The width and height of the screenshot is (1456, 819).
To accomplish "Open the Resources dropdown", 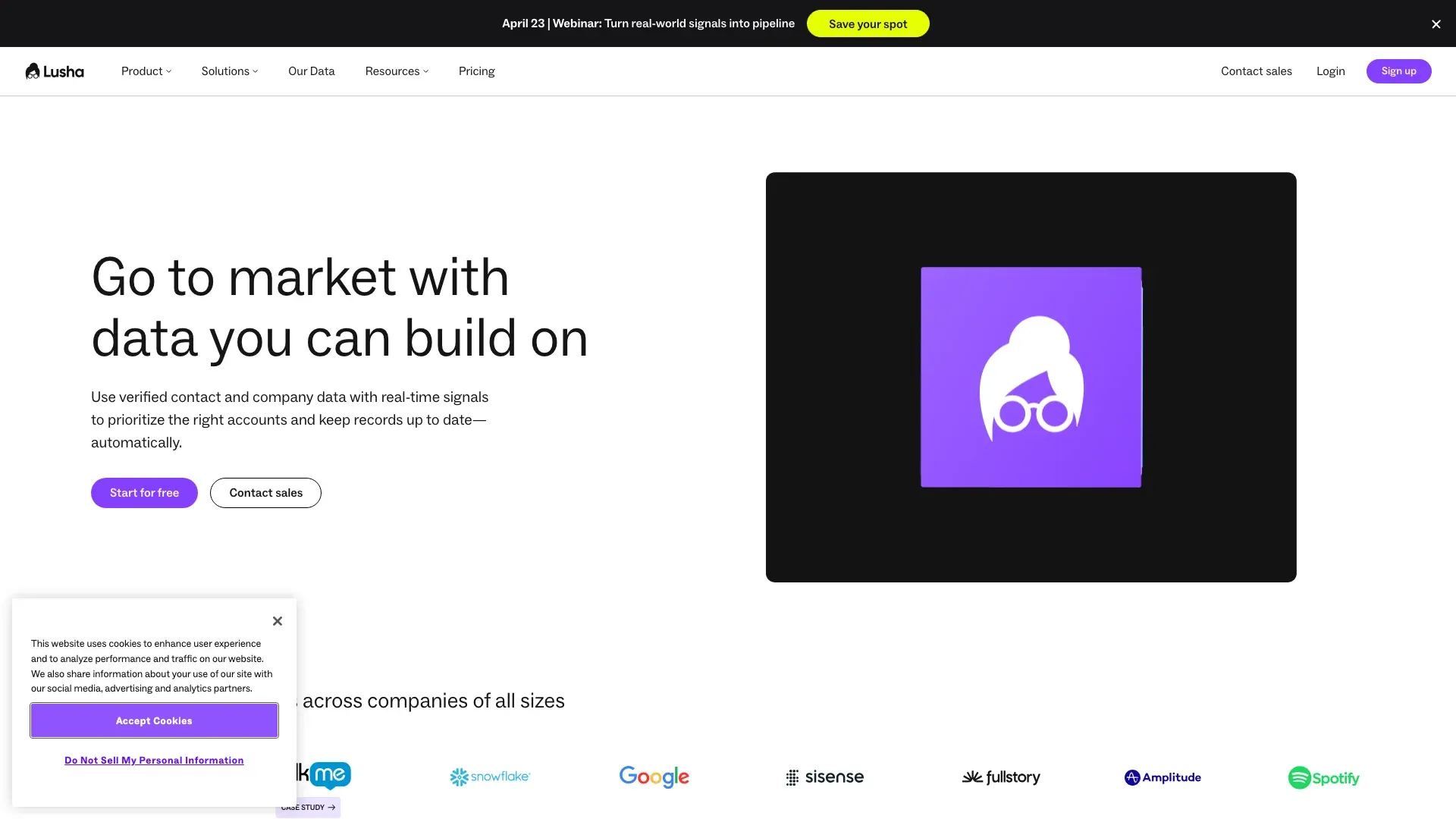I will [x=396, y=71].
